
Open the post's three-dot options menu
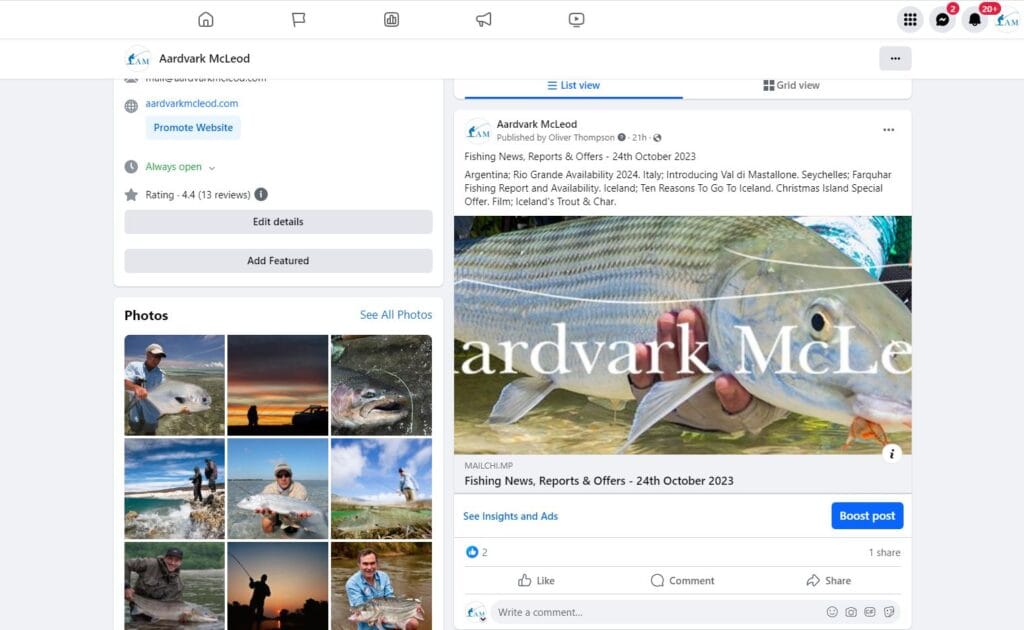pos(889,130)
